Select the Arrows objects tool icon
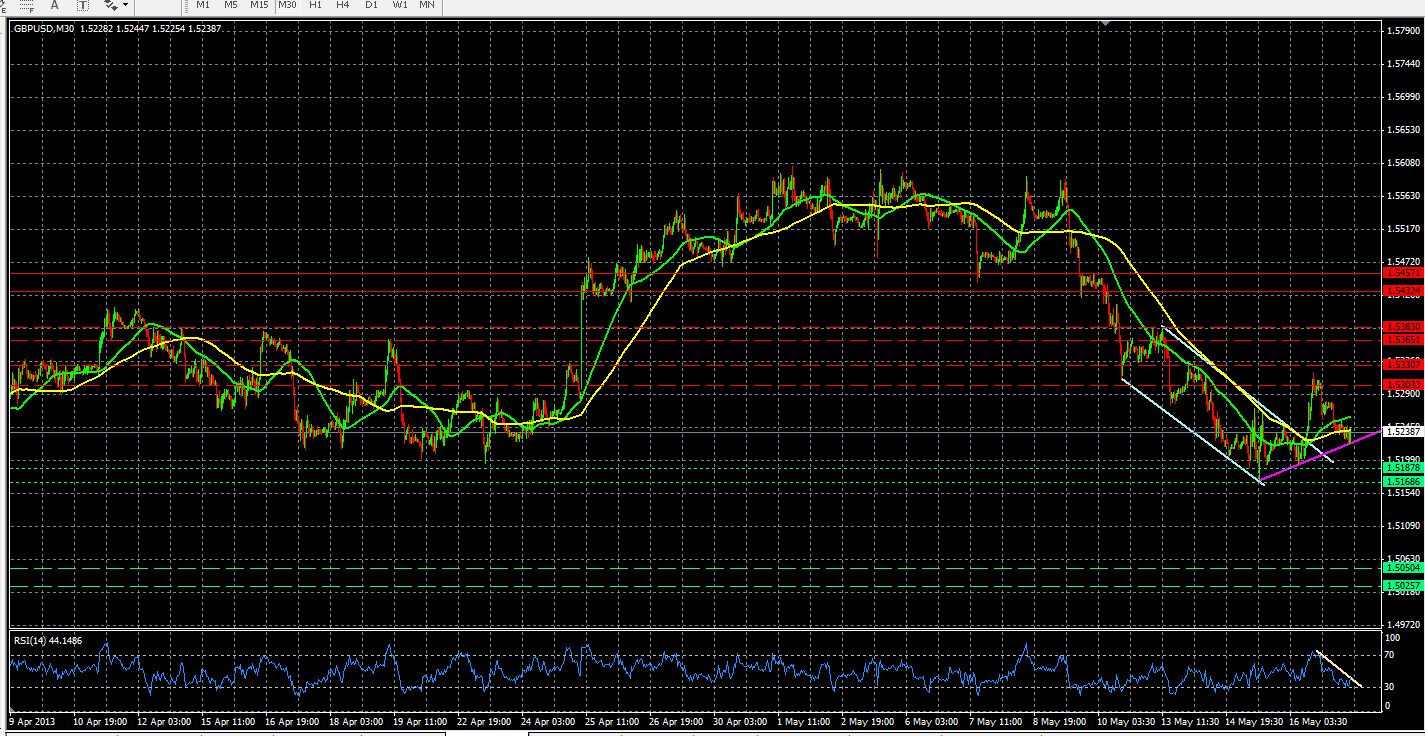The height and width of the screenshot is (736, 1425). (110, 5)
